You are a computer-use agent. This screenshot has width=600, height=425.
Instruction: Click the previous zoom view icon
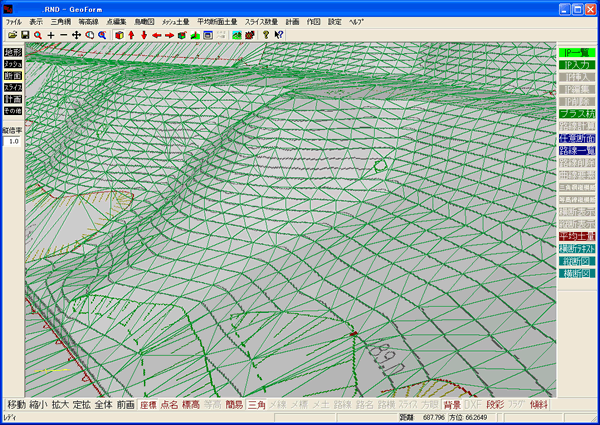[x=90, y=35]
